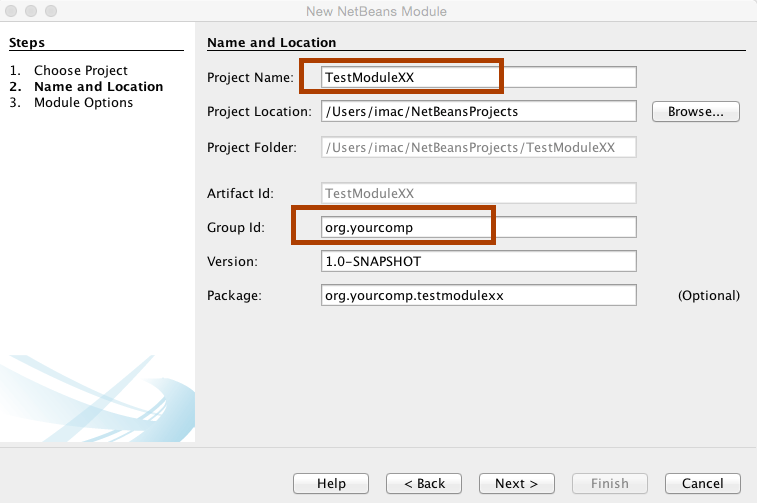757x503 pixels.
Task: Click the greyed-out Project Folder field
Action: pos(478,147)
